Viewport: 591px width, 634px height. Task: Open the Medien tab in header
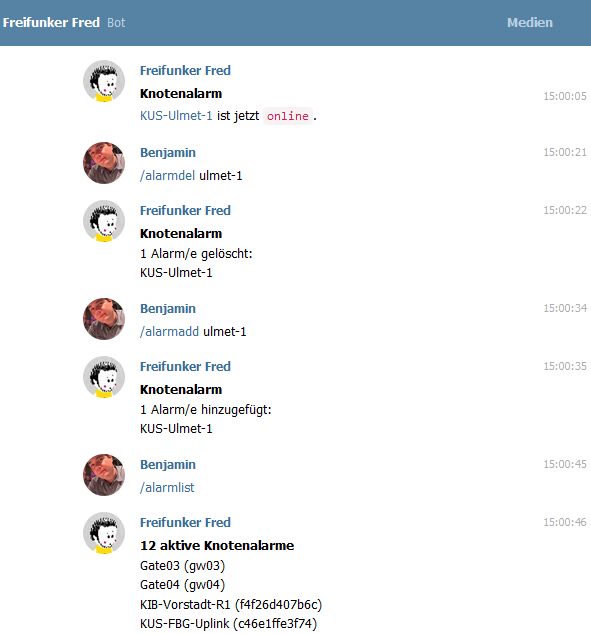pos(530,23)
